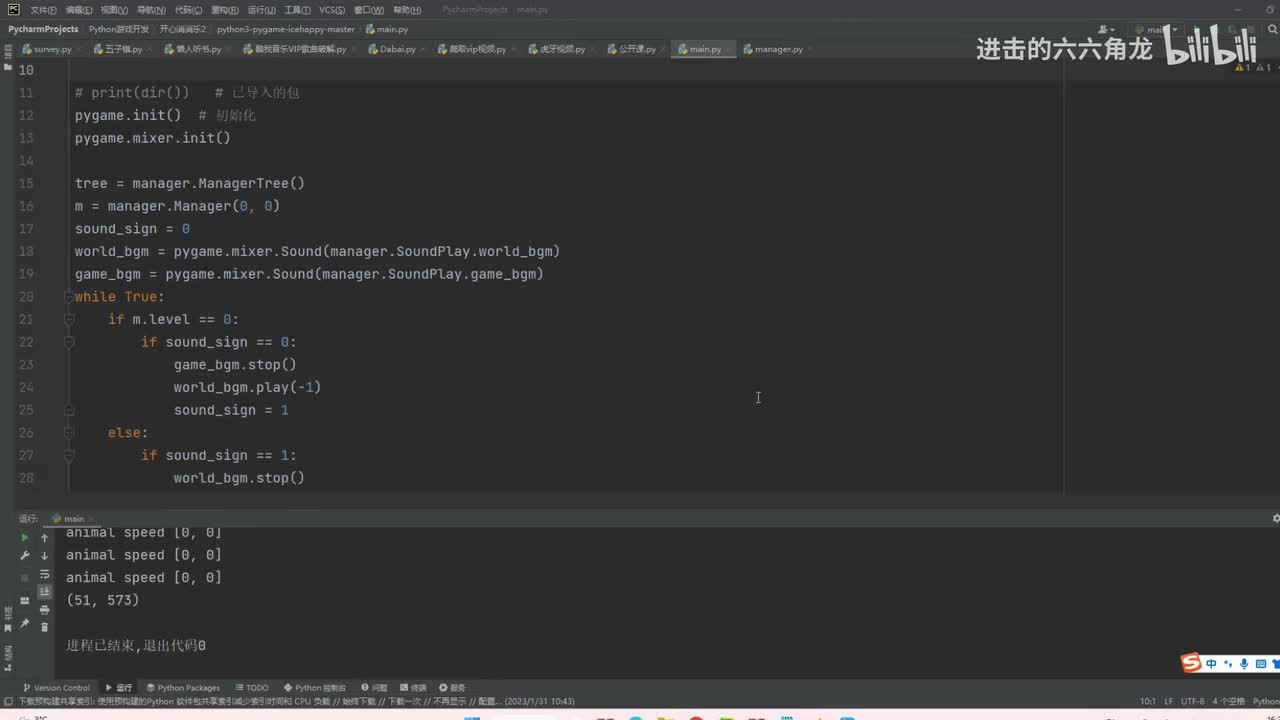Clear console output with trash icon

[x=44, y=627]
